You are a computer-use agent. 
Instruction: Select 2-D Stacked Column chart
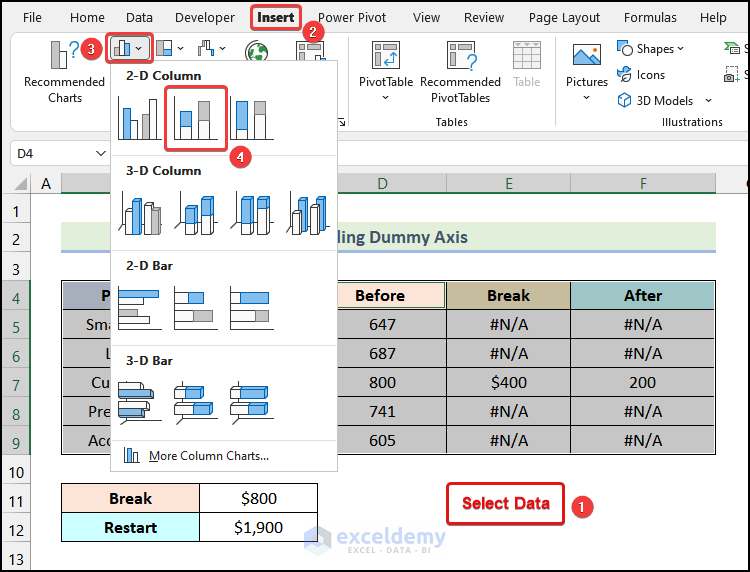[196, 119]
